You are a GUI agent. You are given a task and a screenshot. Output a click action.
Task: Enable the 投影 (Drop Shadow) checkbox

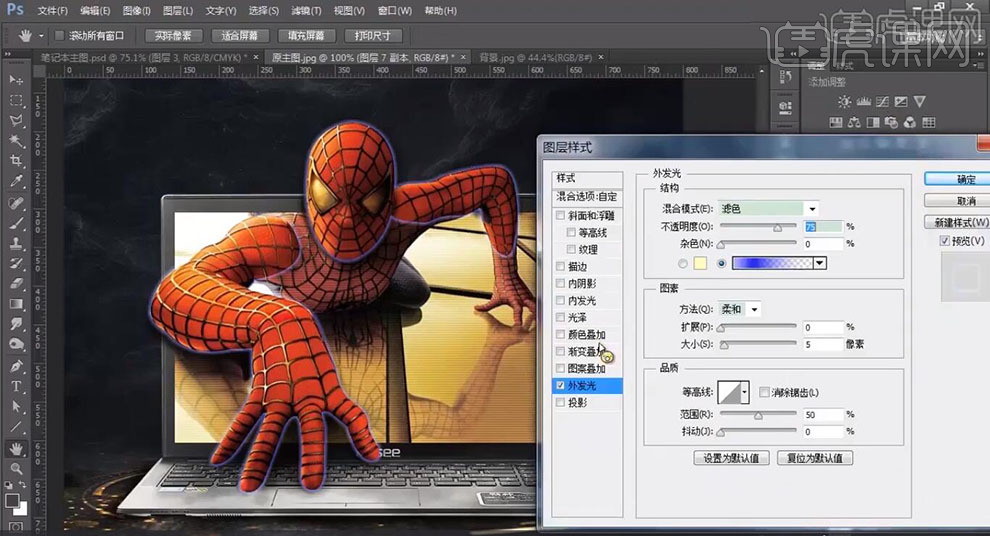click(561, 402)
